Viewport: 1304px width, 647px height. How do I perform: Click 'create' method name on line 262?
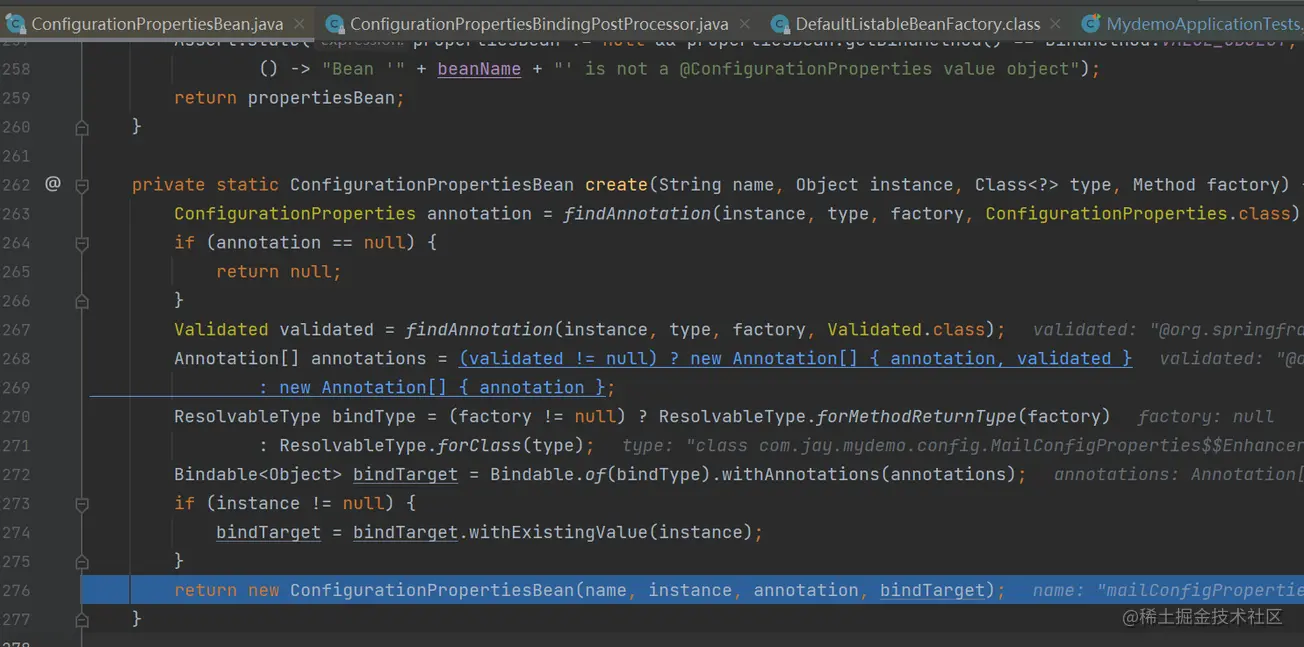(616, 185)
